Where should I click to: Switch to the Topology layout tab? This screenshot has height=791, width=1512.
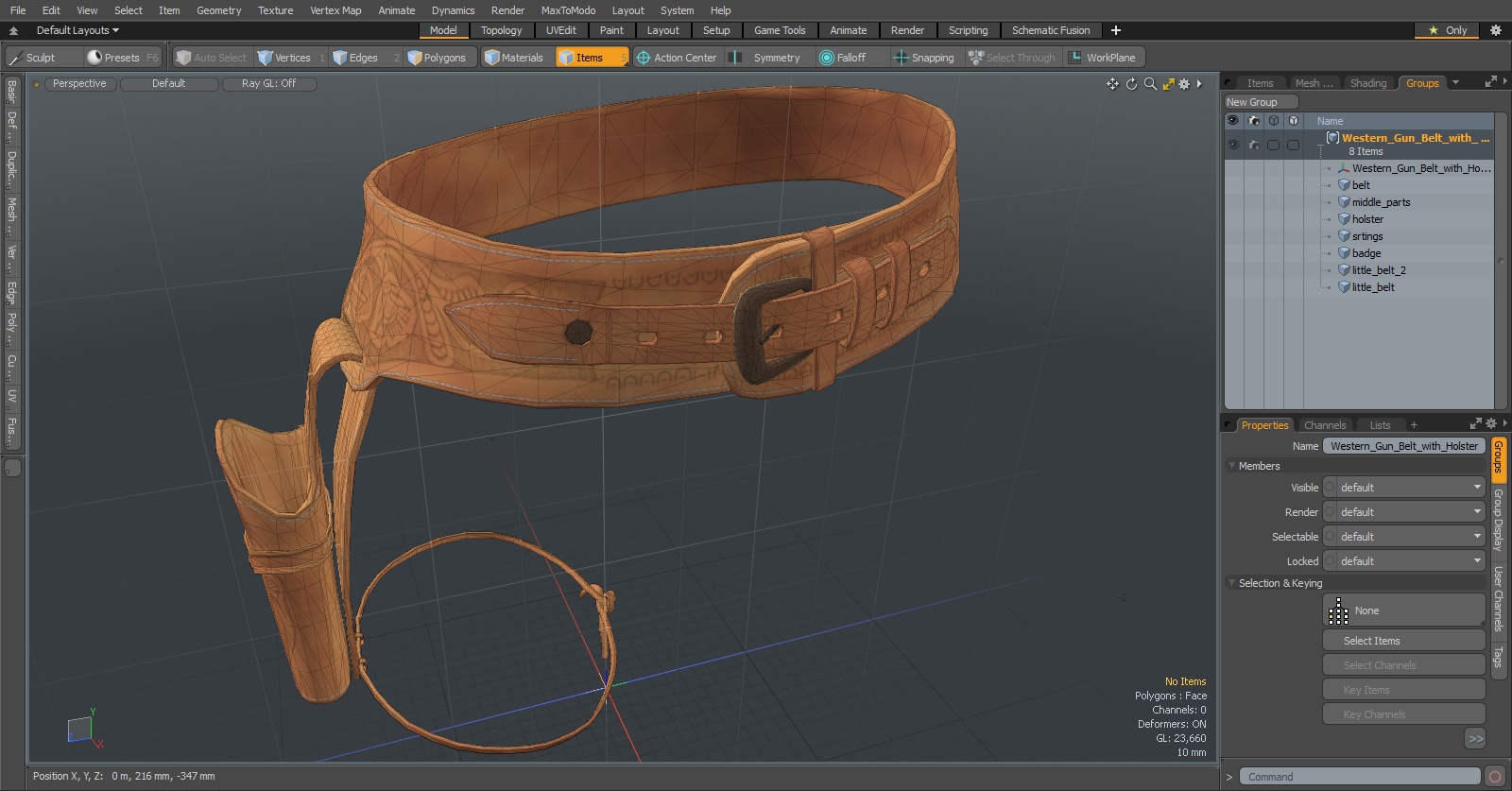pyautogui.click(x=501, y=30)
